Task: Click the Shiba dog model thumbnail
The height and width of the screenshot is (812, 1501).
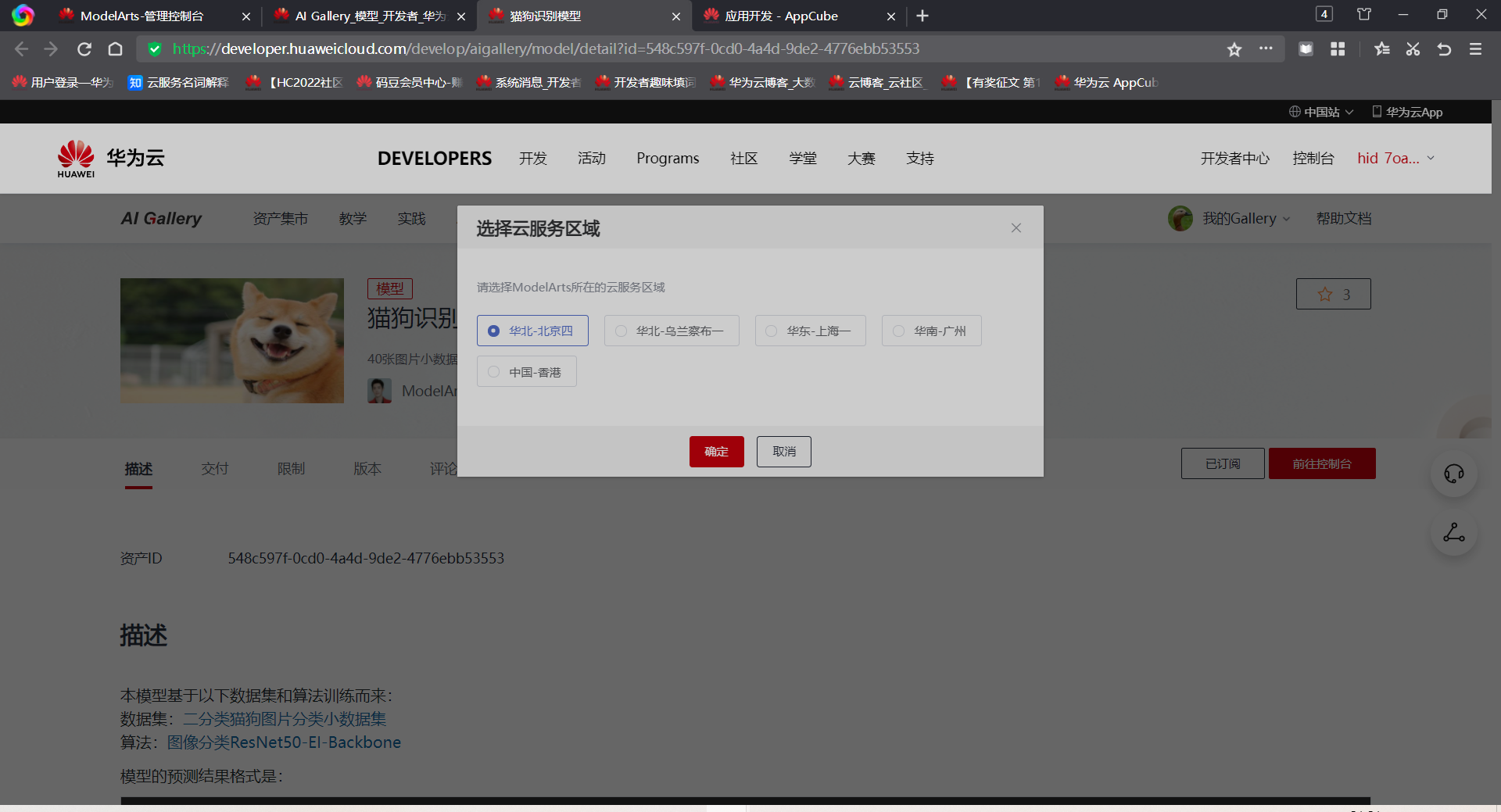Action: [232, 341]
